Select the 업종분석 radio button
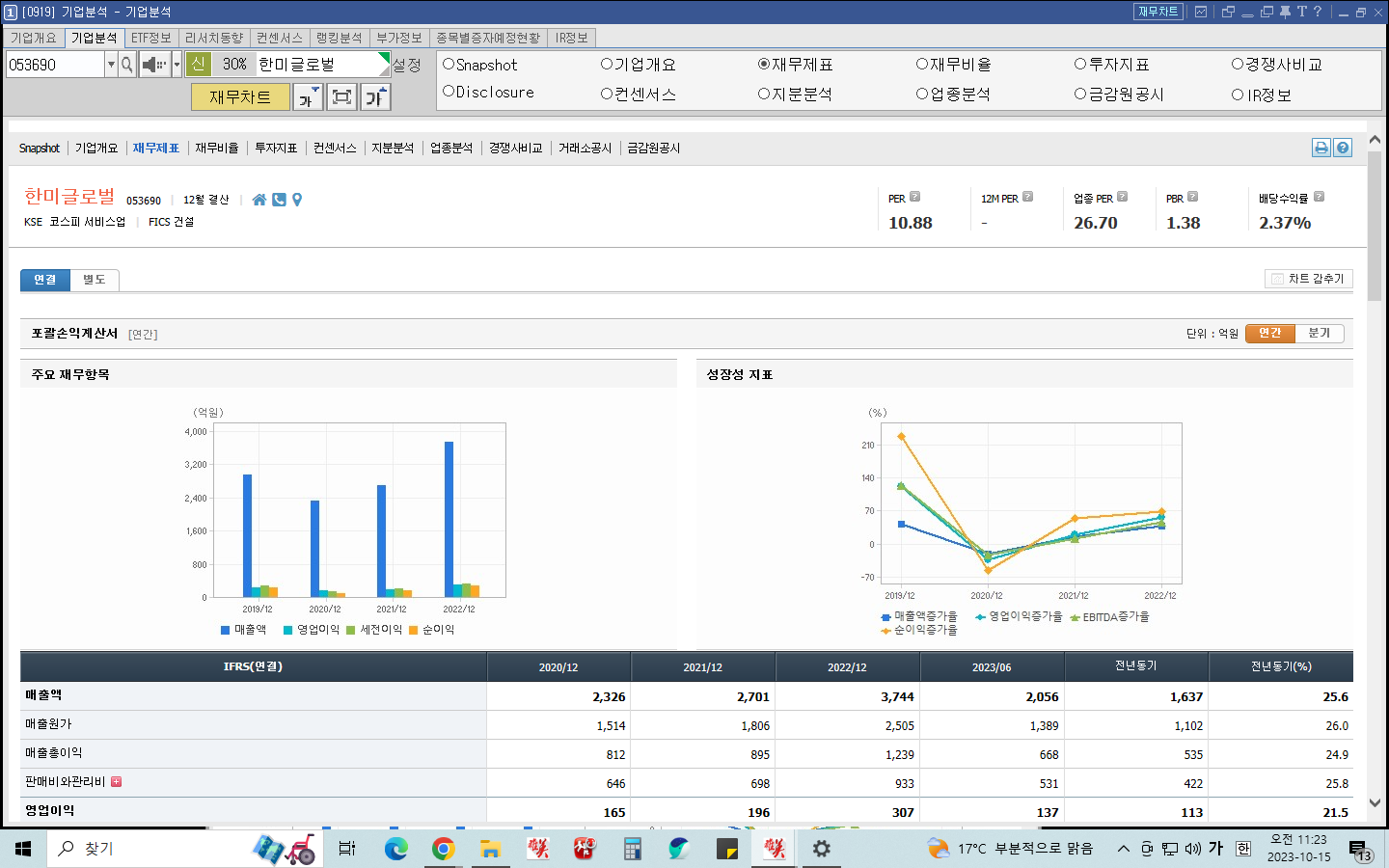1389x868 pixels. pos(922,94)
